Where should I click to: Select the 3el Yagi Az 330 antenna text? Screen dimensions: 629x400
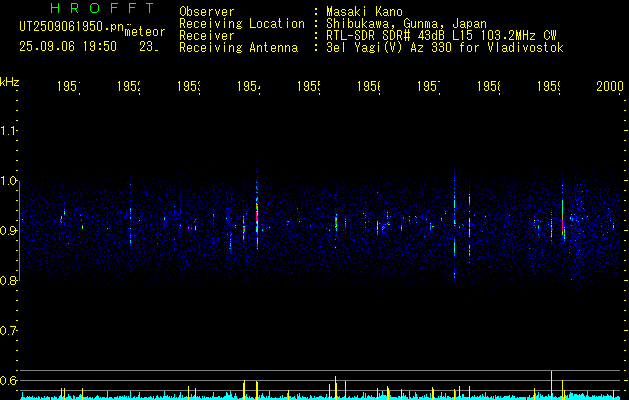(x=445, y=48)
